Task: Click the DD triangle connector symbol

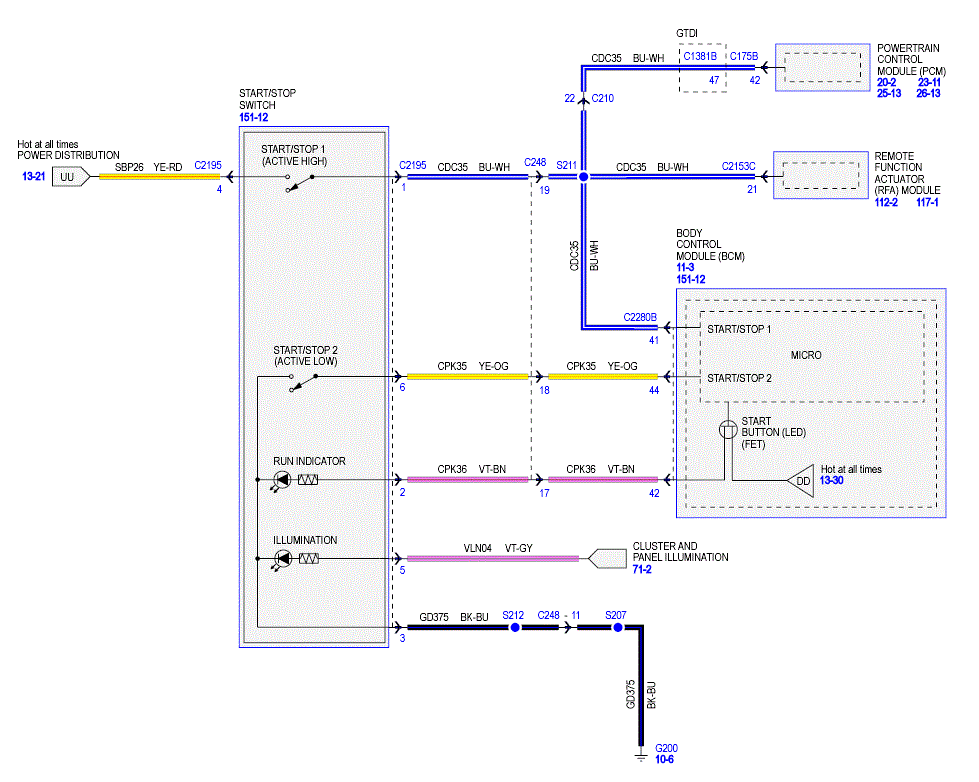Action: click(x=800, y=481)
